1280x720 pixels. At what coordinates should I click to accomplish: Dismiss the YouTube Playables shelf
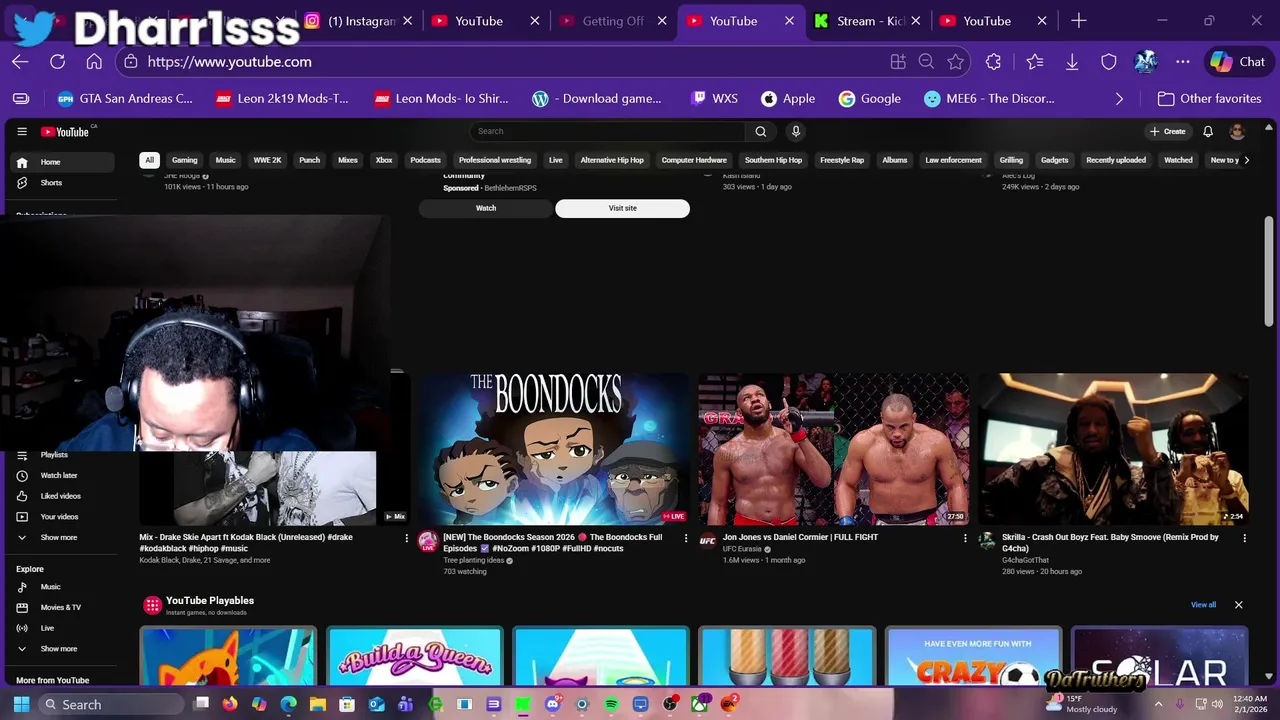[1238, 605]
